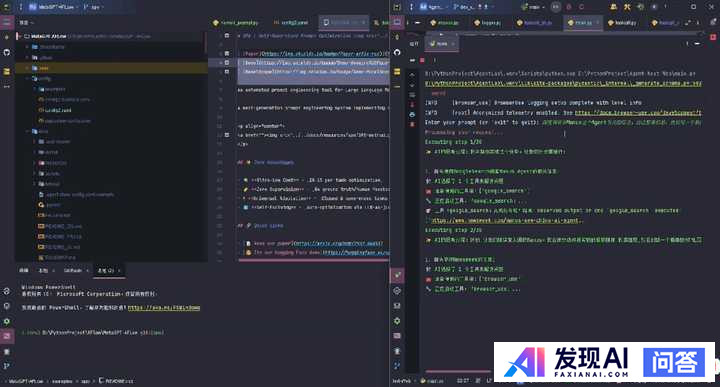Open the aka.ms PowerShell link in terminal
Screen dimensions: 720x387
click(x=164, y=308)
